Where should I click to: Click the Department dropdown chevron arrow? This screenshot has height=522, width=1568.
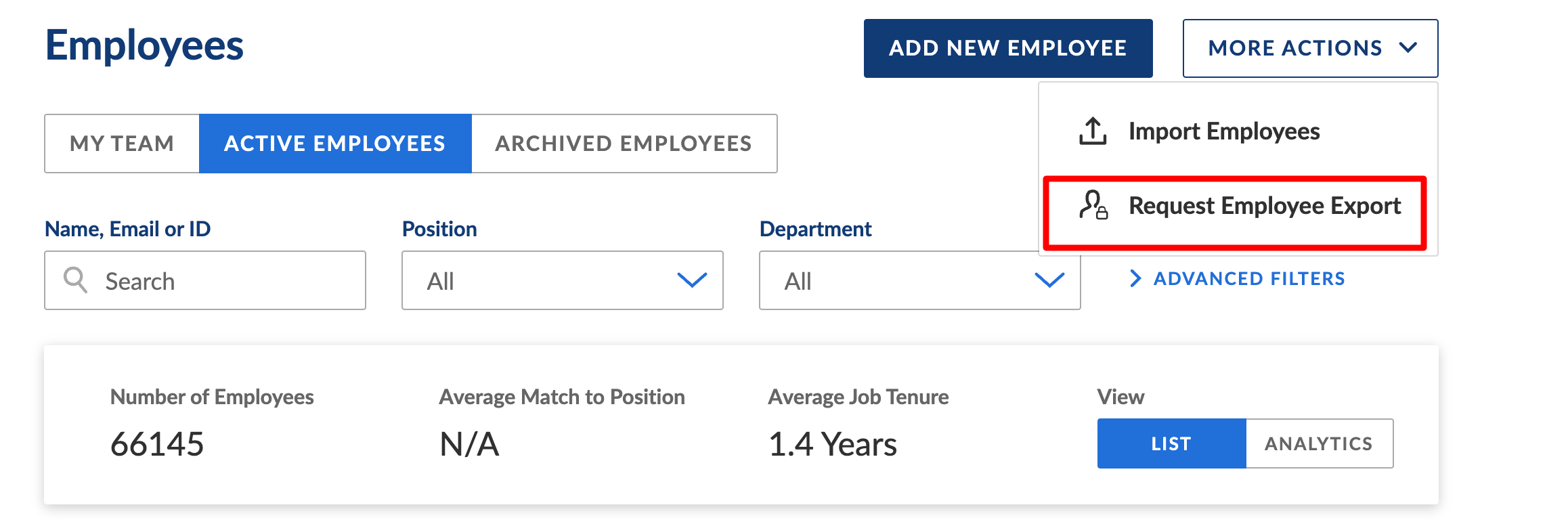tap(1049, 280)
